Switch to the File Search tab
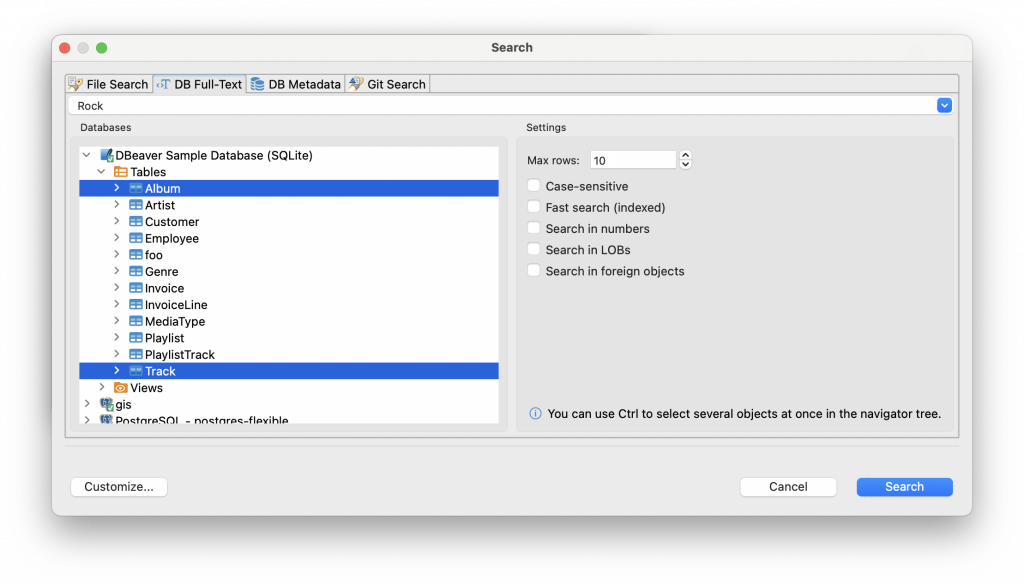Viewport: 1024px width, 584px height. tap(109, 84)
